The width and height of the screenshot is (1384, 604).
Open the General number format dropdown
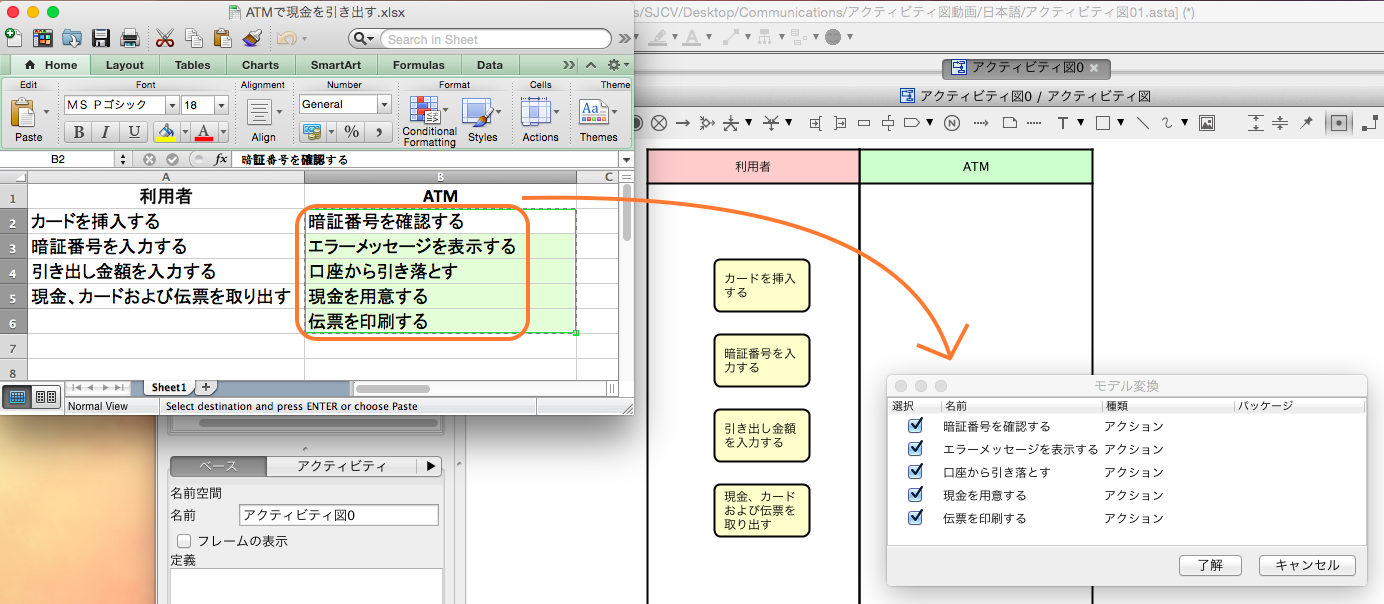(384, 104)
